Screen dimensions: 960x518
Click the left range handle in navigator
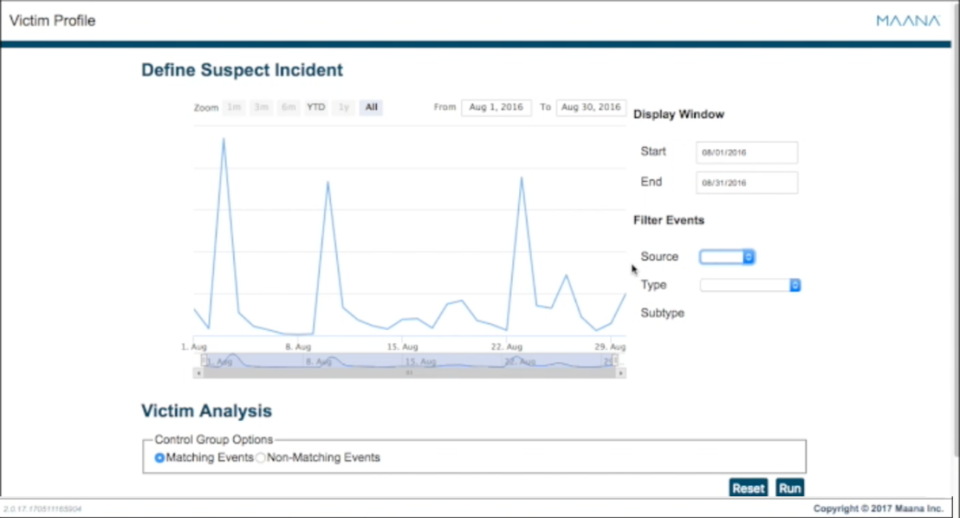coord(205,360)
